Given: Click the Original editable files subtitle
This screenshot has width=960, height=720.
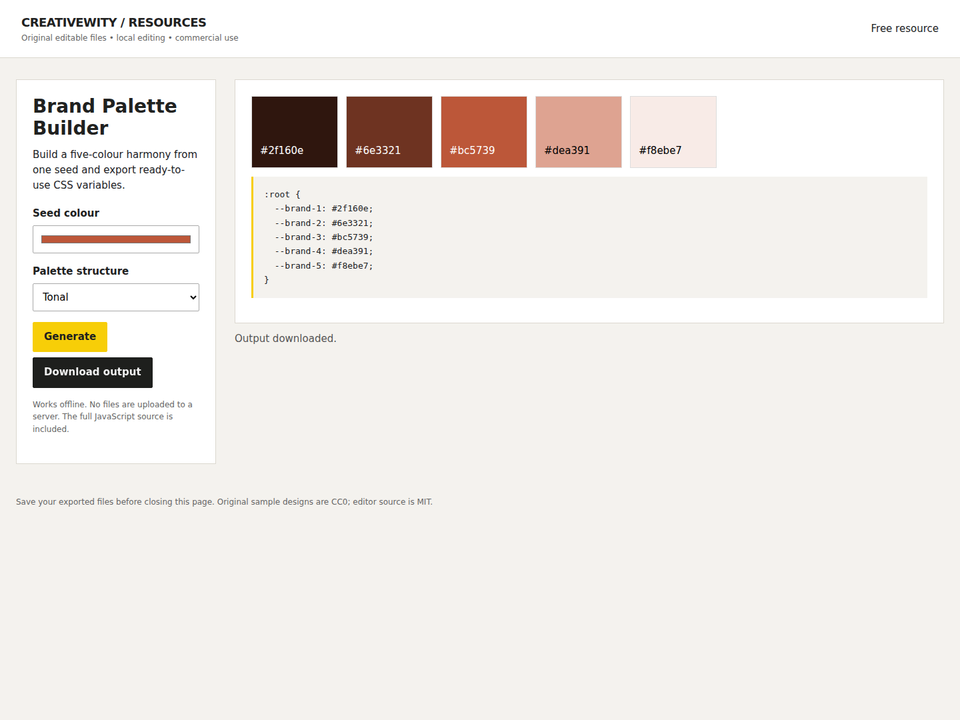Looking at the screenshot, I should [130, 38].
